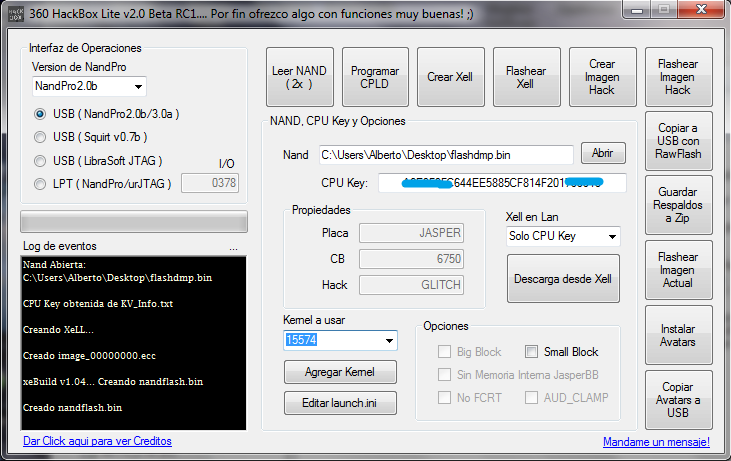Viewport: 731px width, 461px height.
Task: Click 'Creando XeLL...' log line
Action: point(58,330)
